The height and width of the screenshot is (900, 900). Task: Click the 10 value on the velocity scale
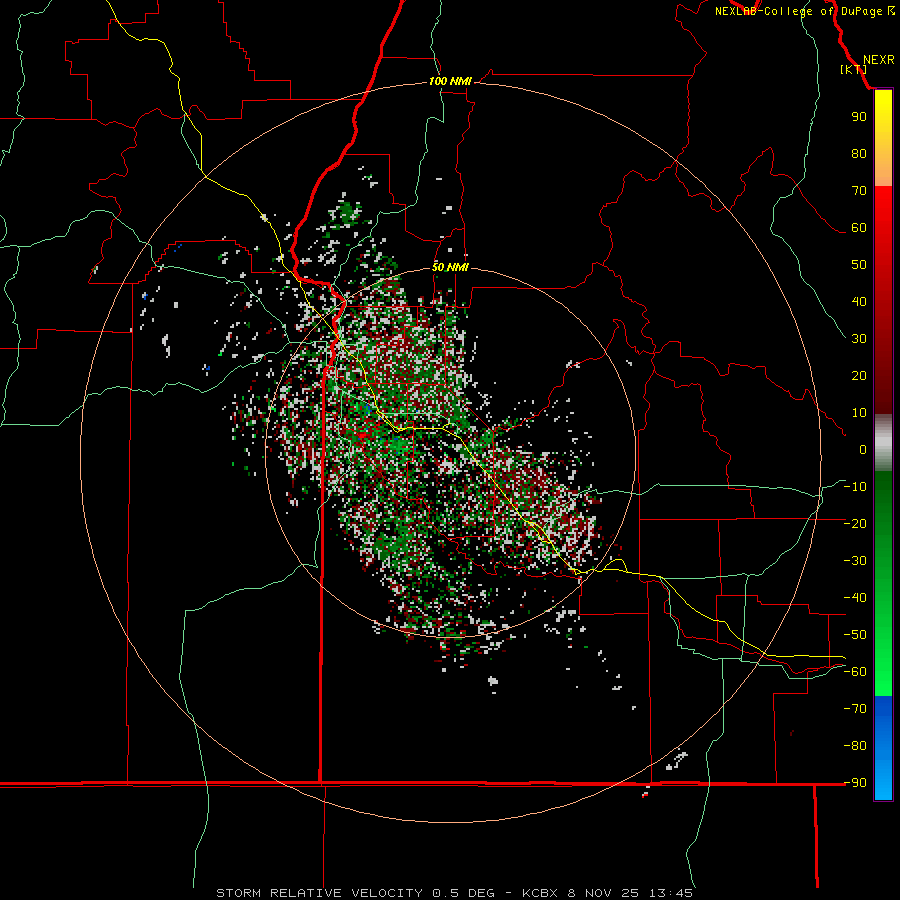859,413
